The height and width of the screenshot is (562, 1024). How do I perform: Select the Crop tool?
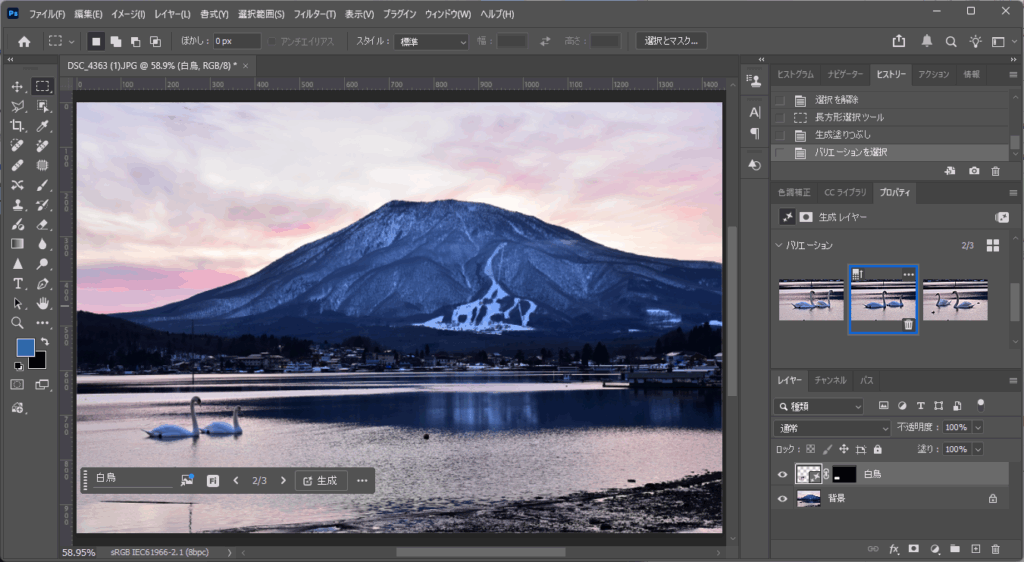point(17,126)
